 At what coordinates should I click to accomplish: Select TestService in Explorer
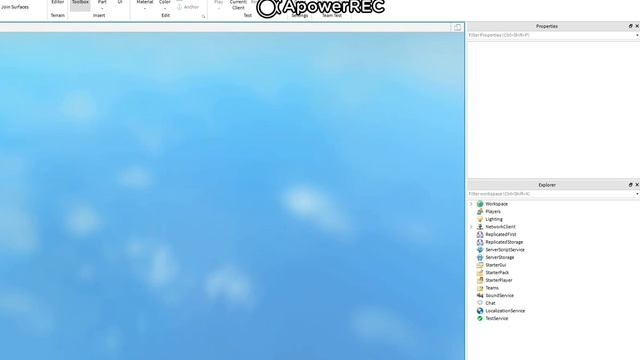497,318
